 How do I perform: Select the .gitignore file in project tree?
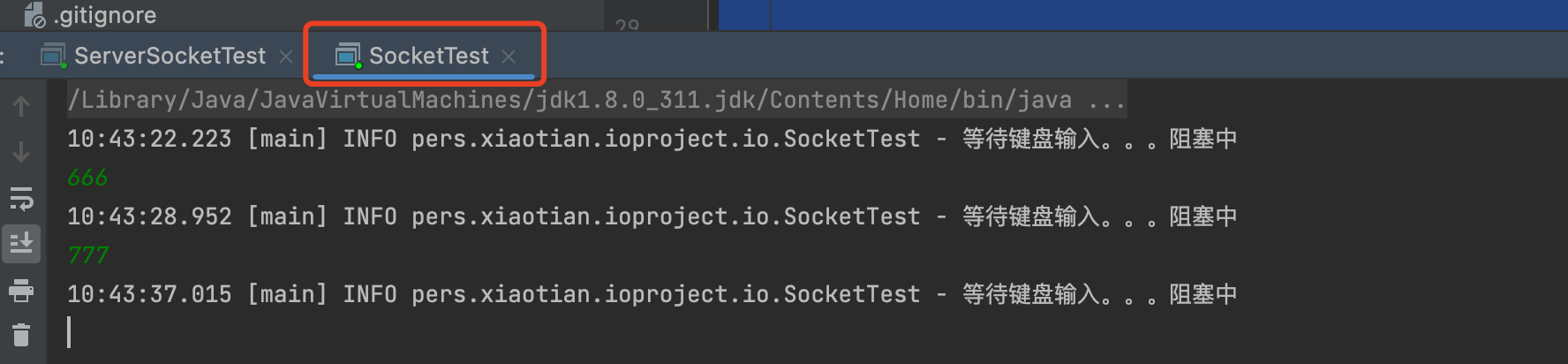(104, 15)
